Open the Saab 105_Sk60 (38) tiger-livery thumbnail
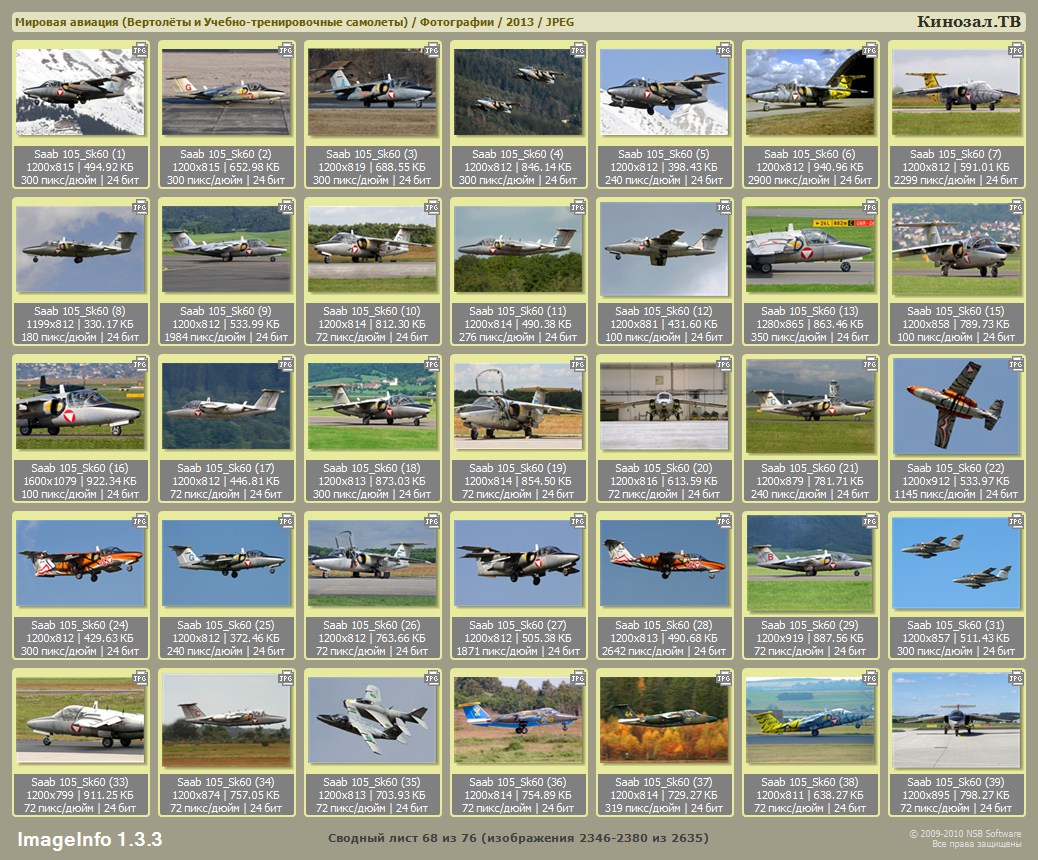 (810, 720)
